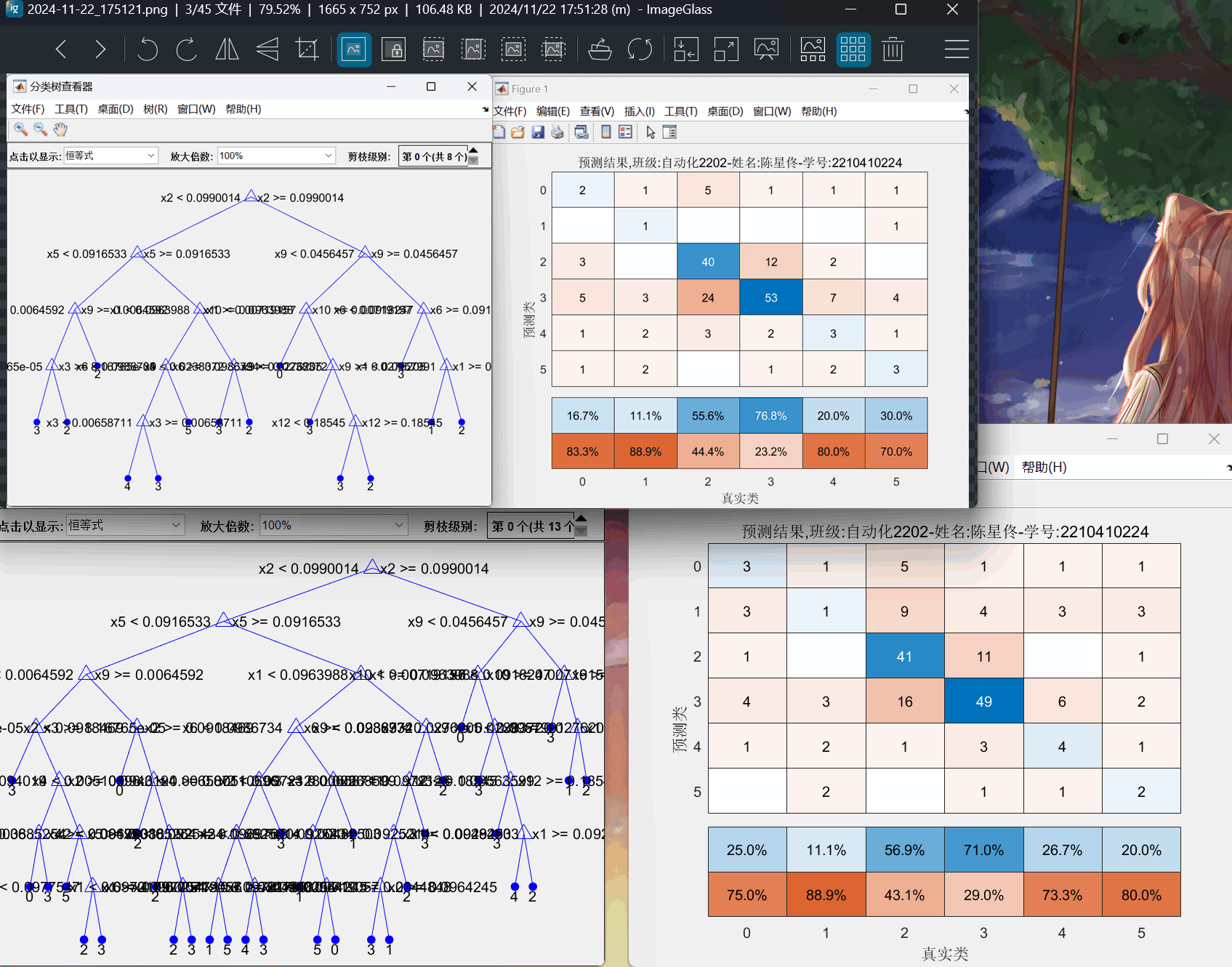Screen dimensions: 1232x967
Task: Open 点击以显示 dropdown in background tree viewer
Action: [125, 525]
